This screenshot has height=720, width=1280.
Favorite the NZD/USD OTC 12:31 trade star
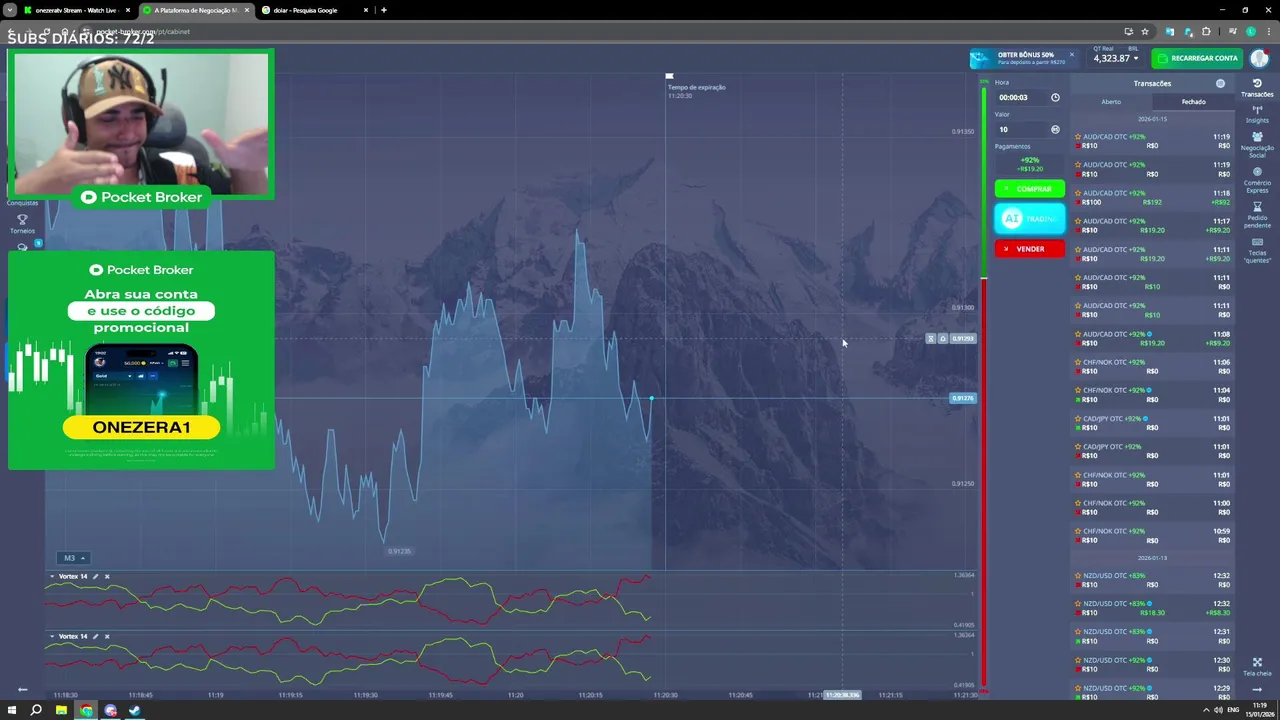coord(1078,632)
